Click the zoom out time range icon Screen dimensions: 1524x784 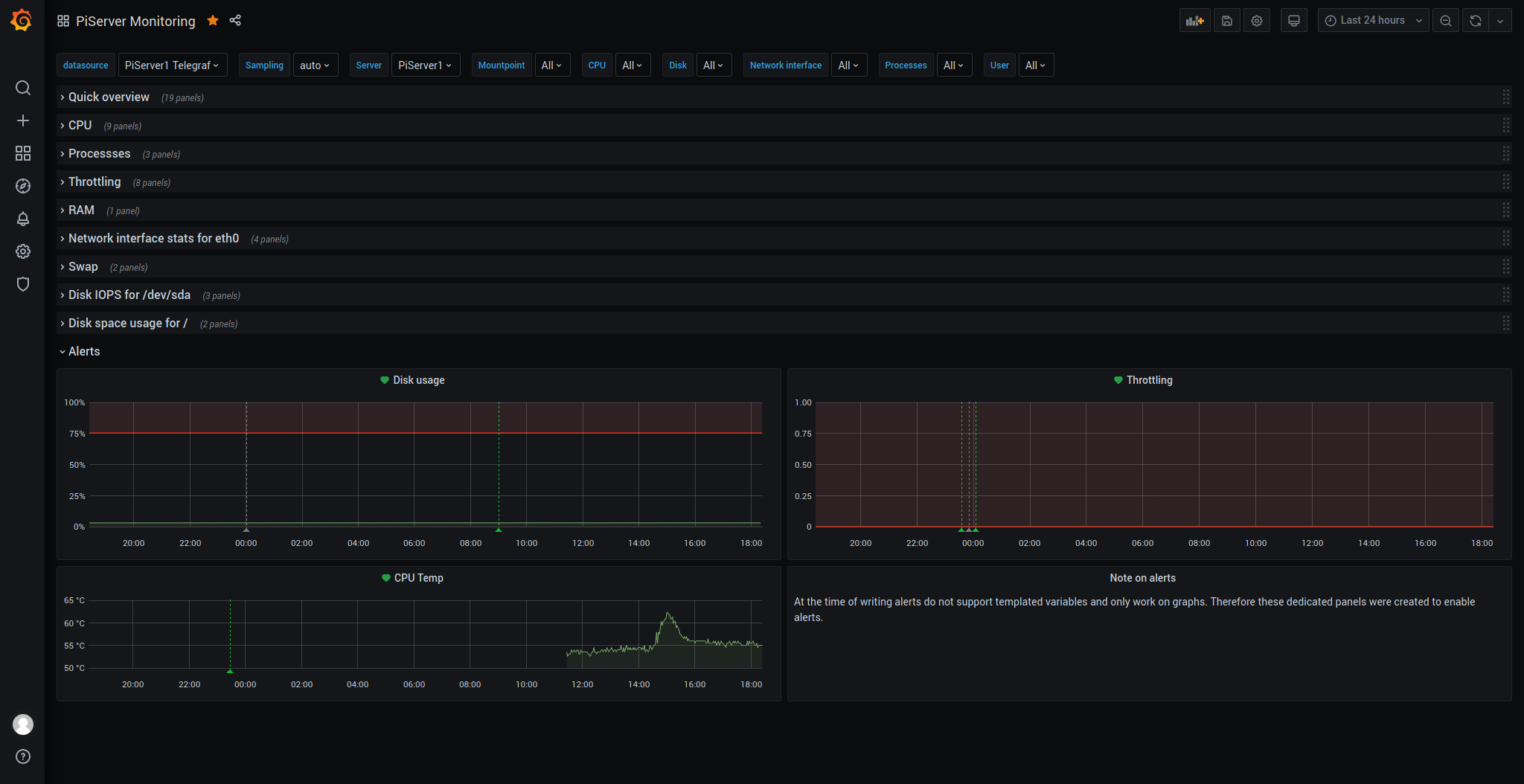(x=1445, y=21)
